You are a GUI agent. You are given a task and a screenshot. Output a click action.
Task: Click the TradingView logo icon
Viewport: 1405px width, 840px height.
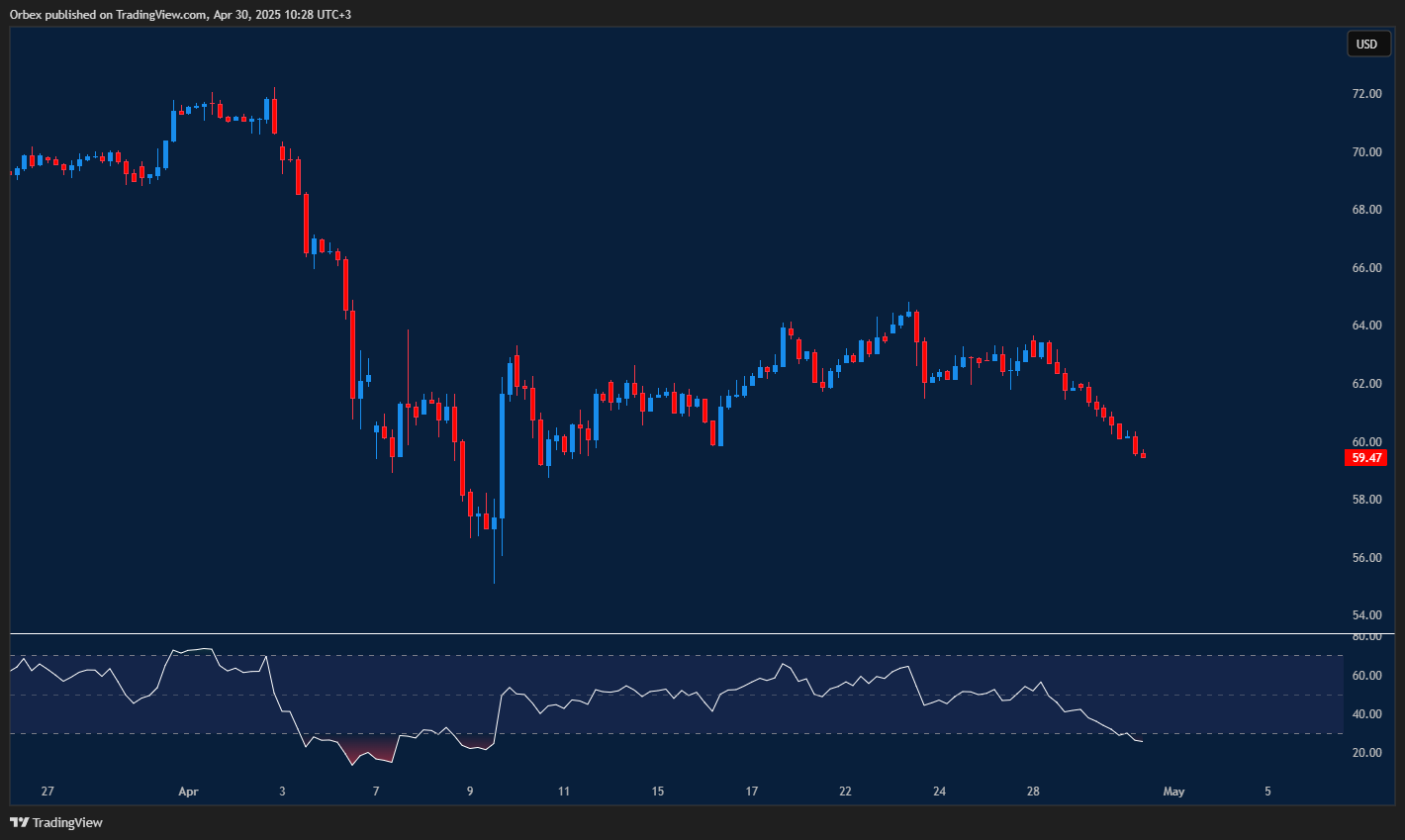pos(17,822)
